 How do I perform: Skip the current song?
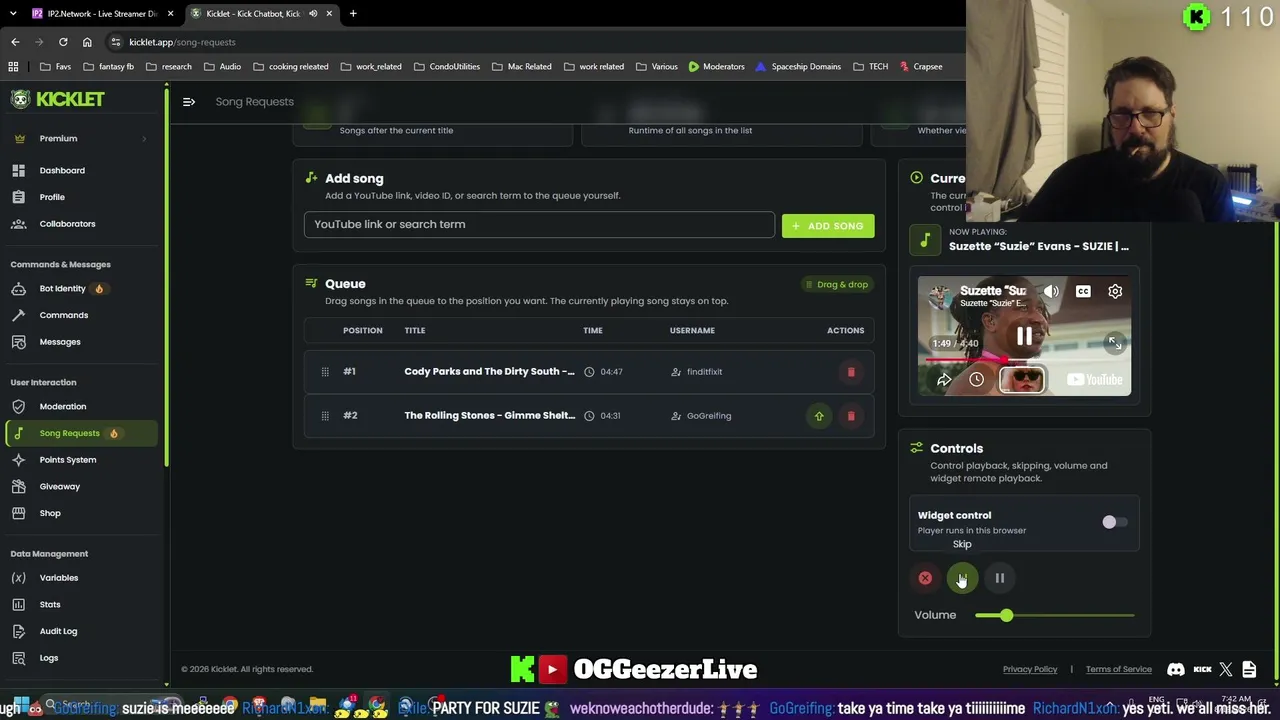(x=962, y=578)
